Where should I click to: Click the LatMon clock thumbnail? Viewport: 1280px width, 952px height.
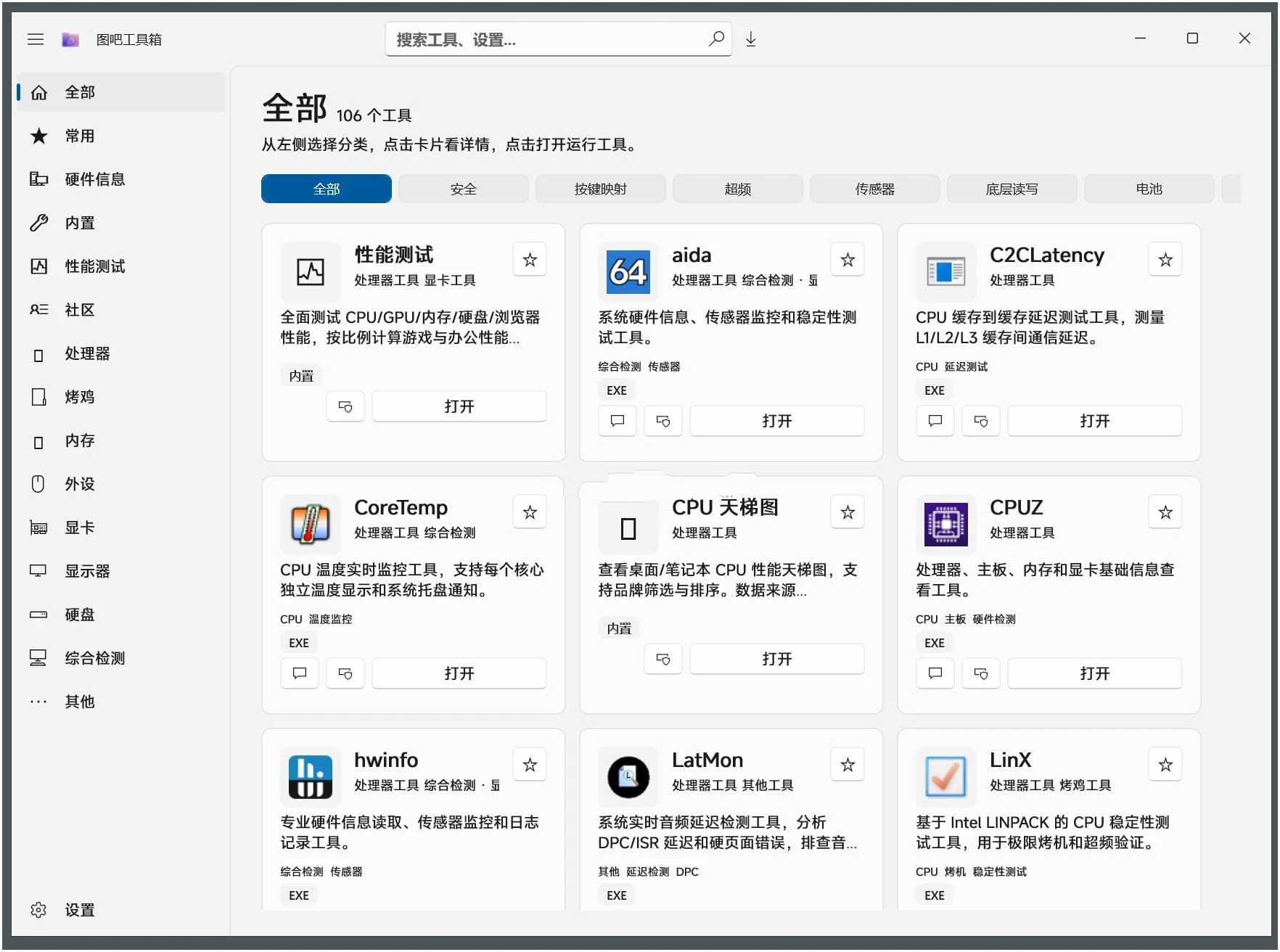628,777
